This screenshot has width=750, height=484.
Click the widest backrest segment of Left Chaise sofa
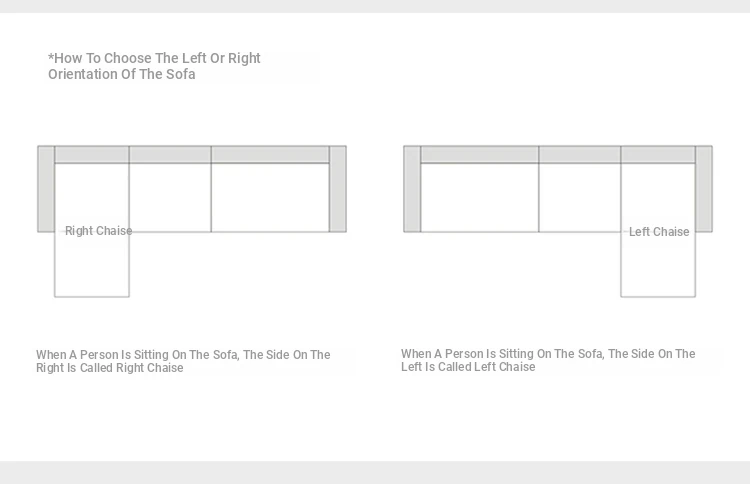click(480, 155)
